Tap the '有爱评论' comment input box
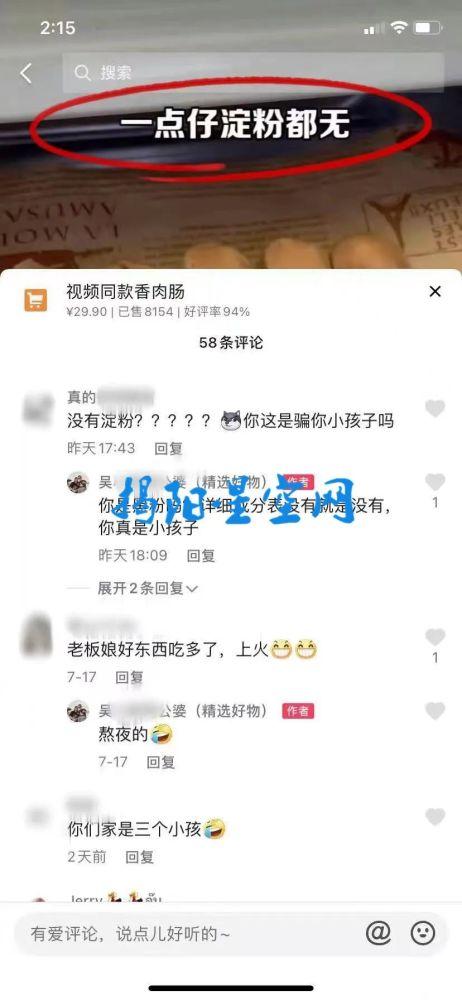The height and width of the screenshot is (1000, 462). [x=191, y=934]
